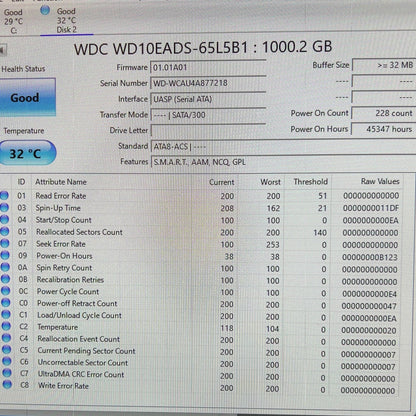Click status circle for Read Error Rate
This screenshot has width=416, height=416.
(4, 196)
